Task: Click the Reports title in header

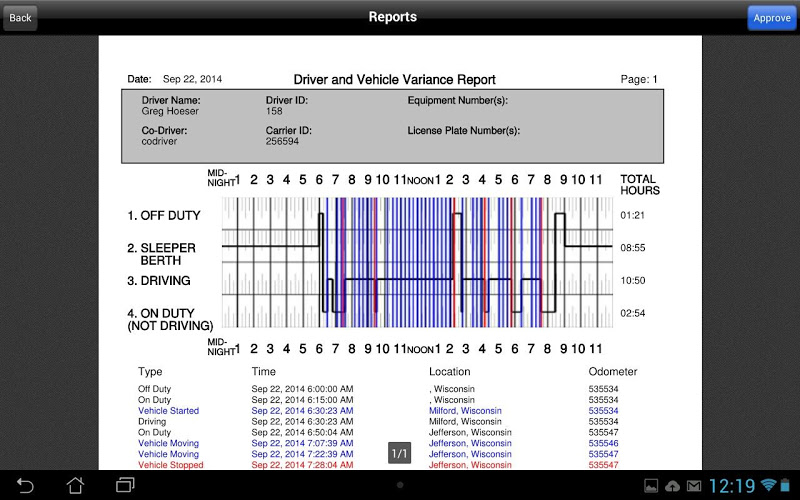Action: [393, 17]
